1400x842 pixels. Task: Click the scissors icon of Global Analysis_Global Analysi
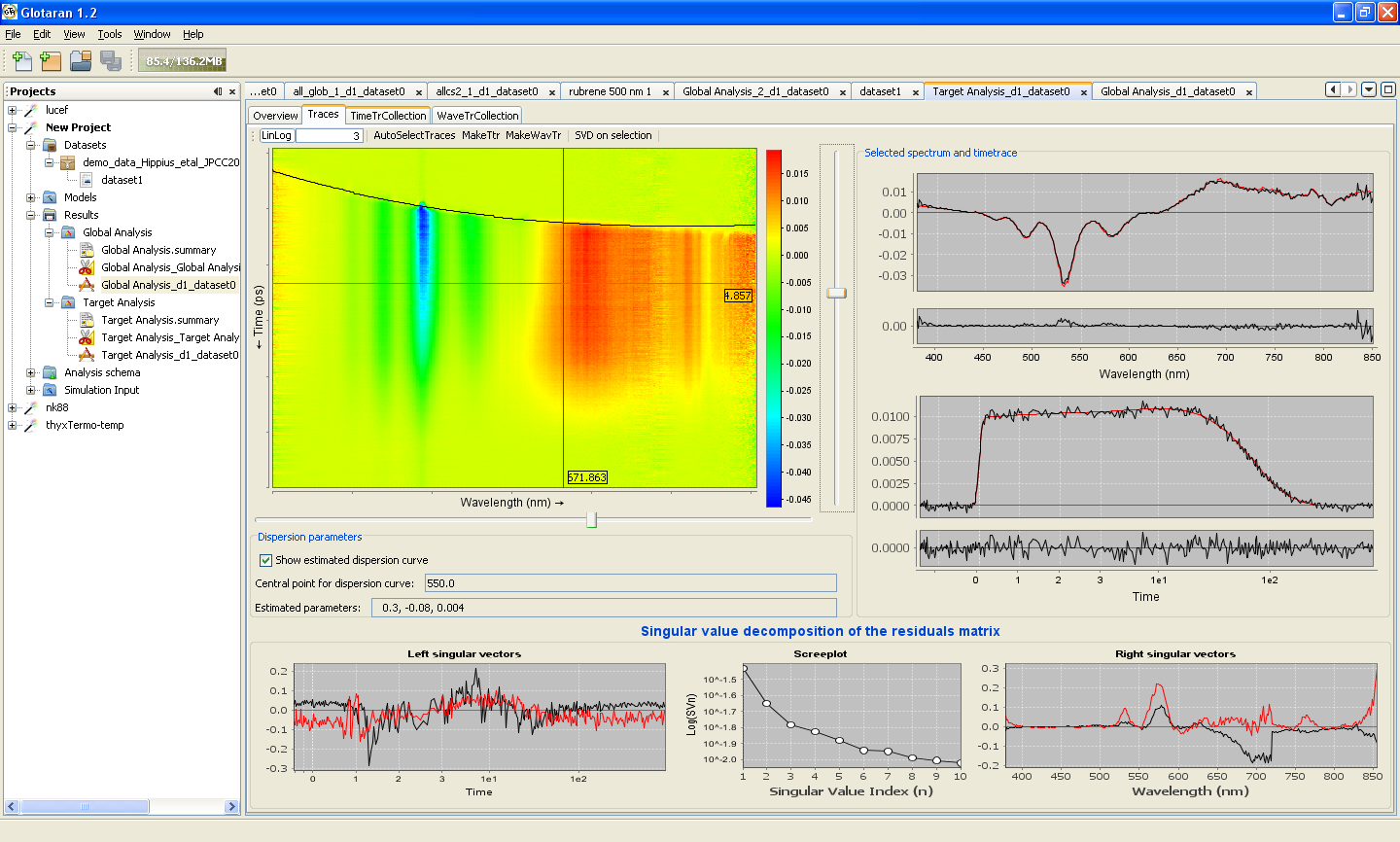[x=87, y=267]
